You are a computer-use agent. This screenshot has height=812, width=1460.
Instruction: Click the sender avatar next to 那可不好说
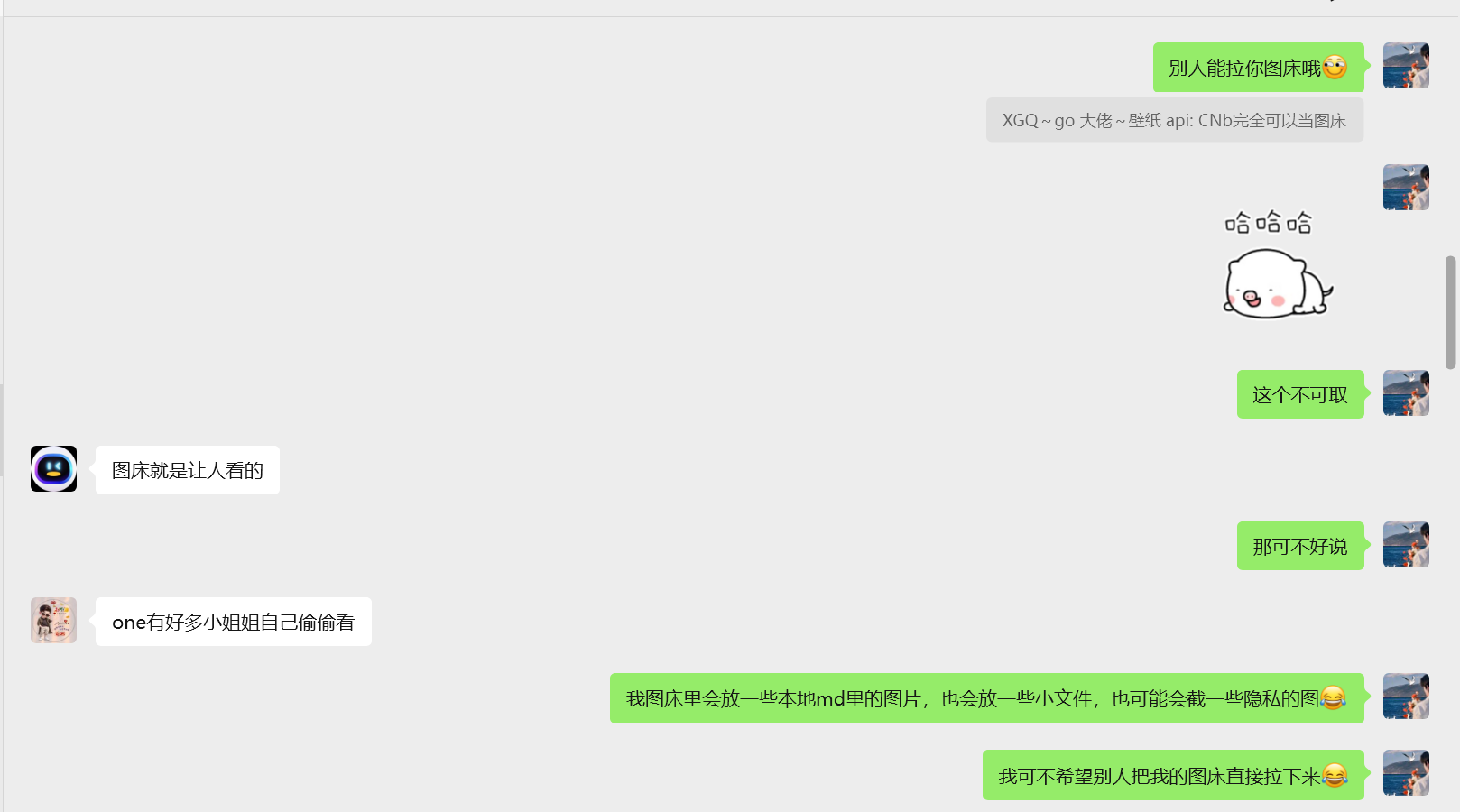pyautogui.click(x=1406, y=544)
